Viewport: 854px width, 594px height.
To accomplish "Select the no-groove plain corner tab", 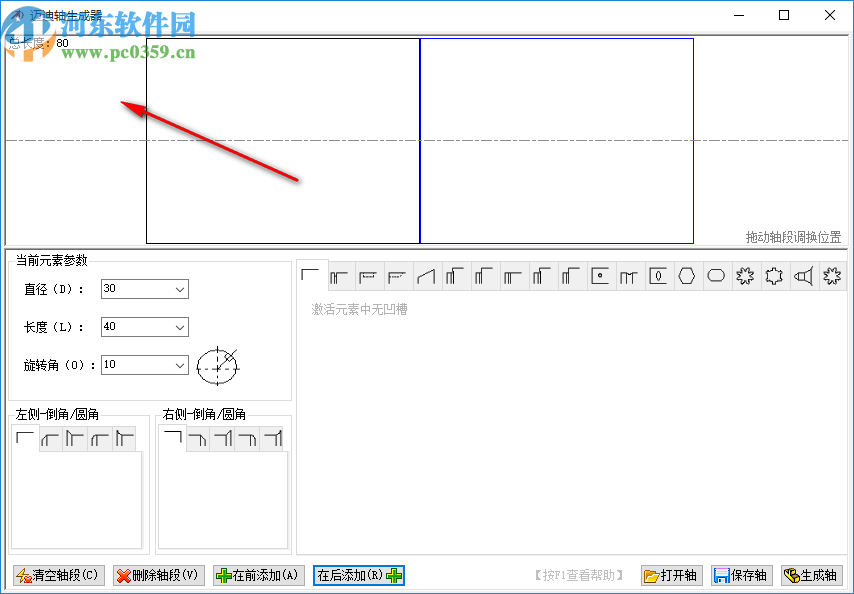I will 311,275.
